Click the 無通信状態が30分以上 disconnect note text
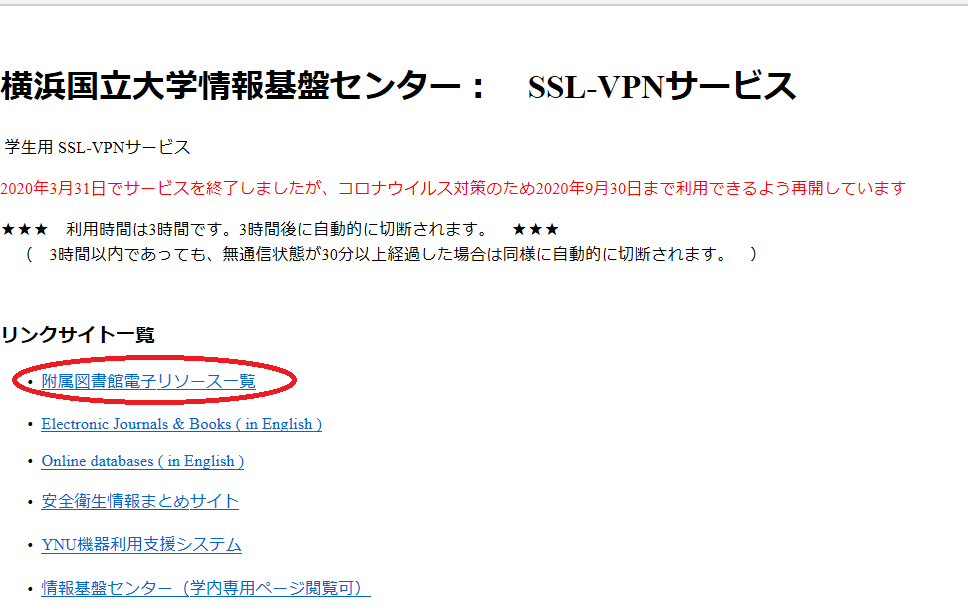 click(392, 254)
